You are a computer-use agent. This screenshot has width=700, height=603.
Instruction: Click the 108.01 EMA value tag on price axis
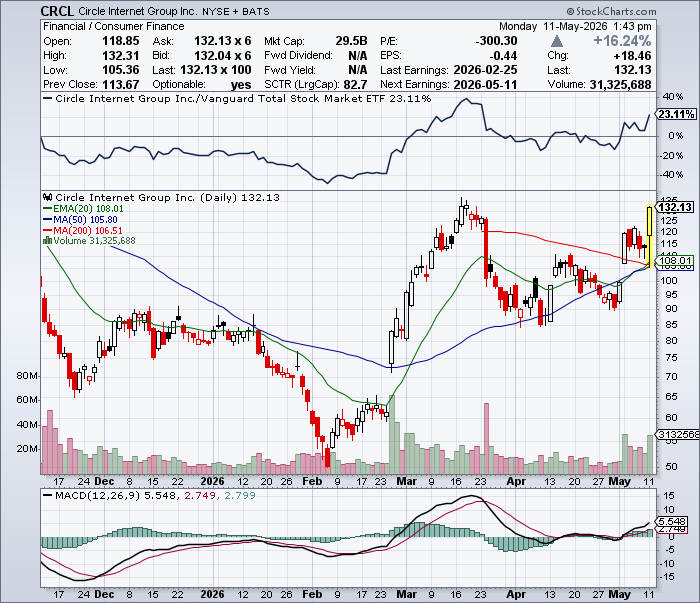675,260
